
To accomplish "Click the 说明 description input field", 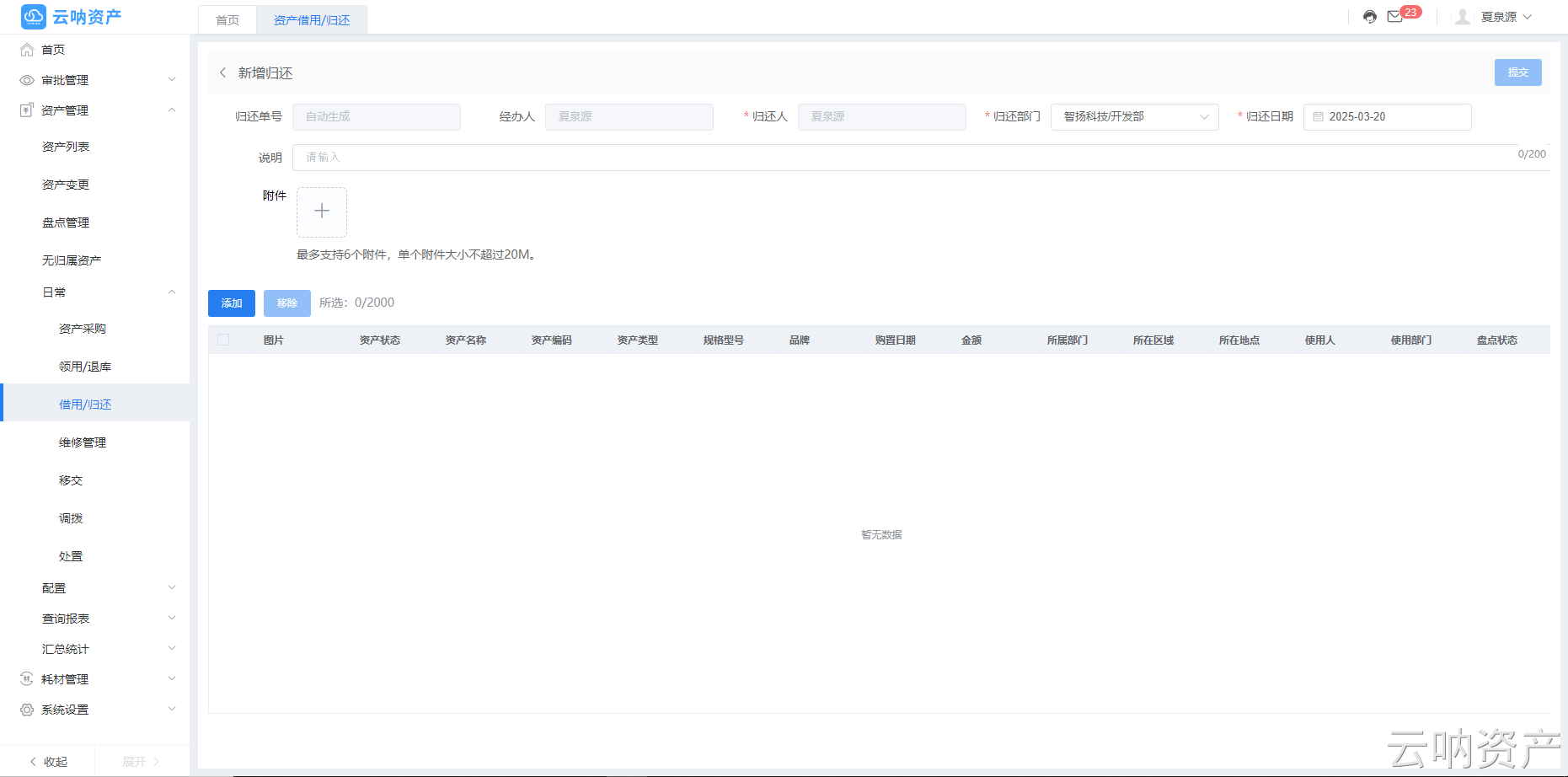I will tap(921, 158).
